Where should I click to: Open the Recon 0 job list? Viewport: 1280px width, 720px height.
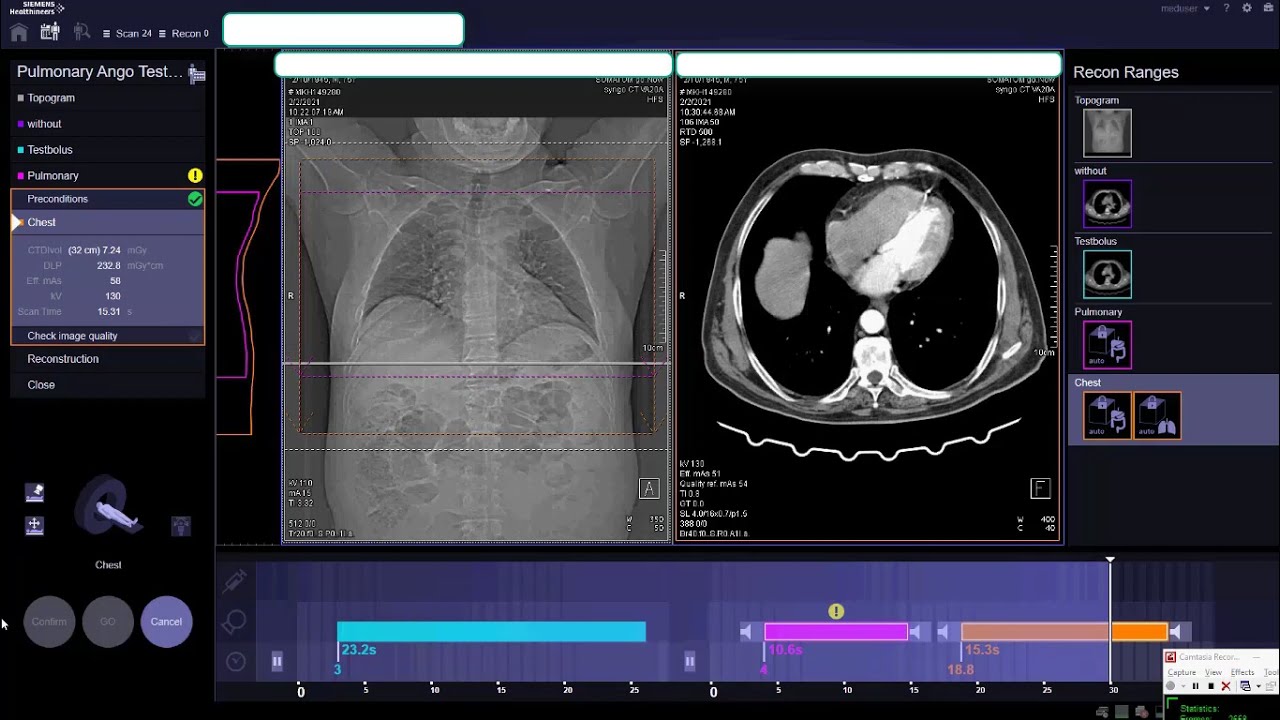184,33
